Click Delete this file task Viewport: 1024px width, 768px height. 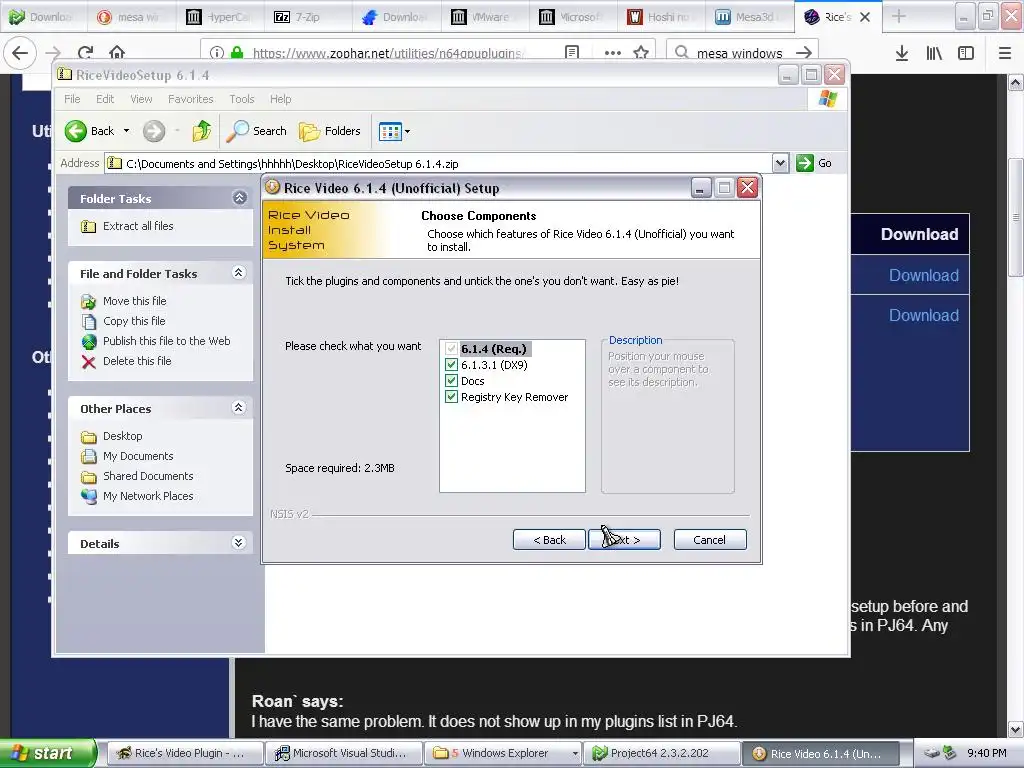click(x=126, y=361)
